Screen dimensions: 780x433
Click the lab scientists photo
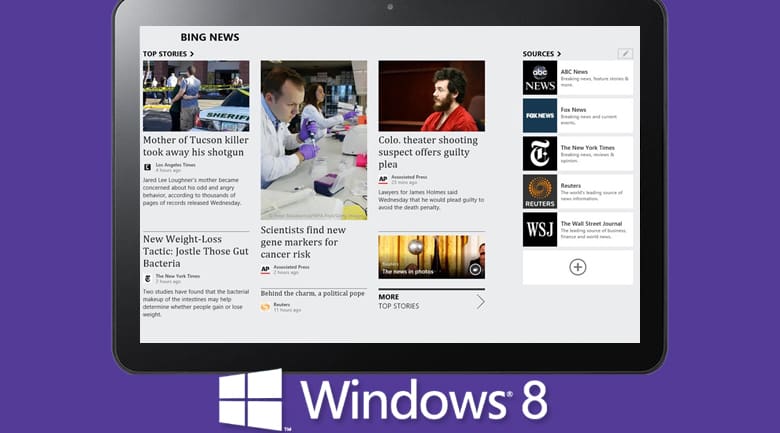(314, 140)
